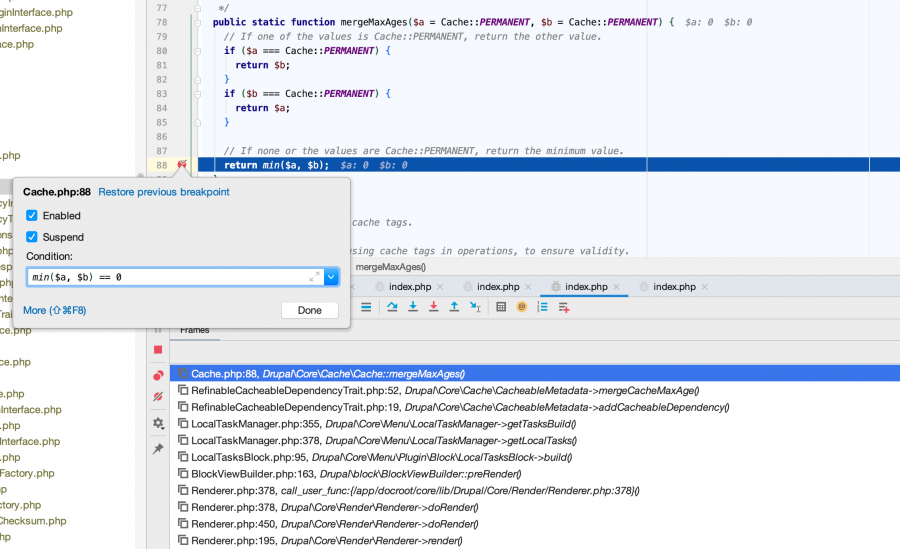Select Renderer.php:195 render frame

[x=534, y=540]
